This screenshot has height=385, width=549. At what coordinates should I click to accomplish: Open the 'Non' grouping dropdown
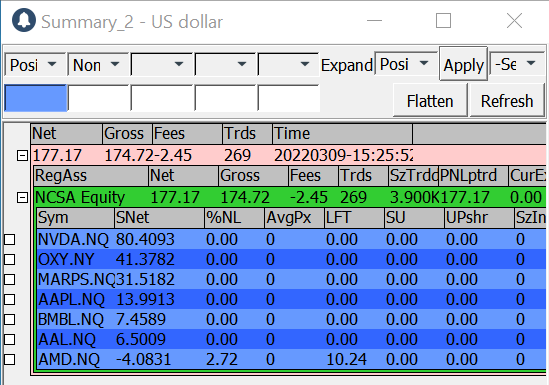98,65
